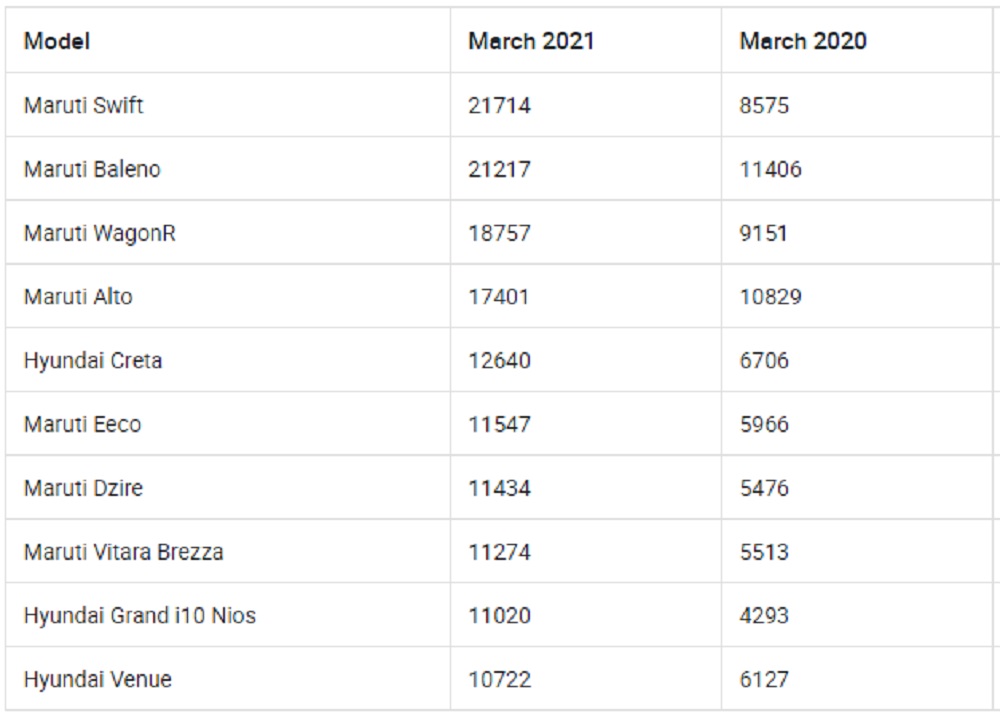Select the Maruti Alto cell
1000x719 pixels.
(78, 297)
